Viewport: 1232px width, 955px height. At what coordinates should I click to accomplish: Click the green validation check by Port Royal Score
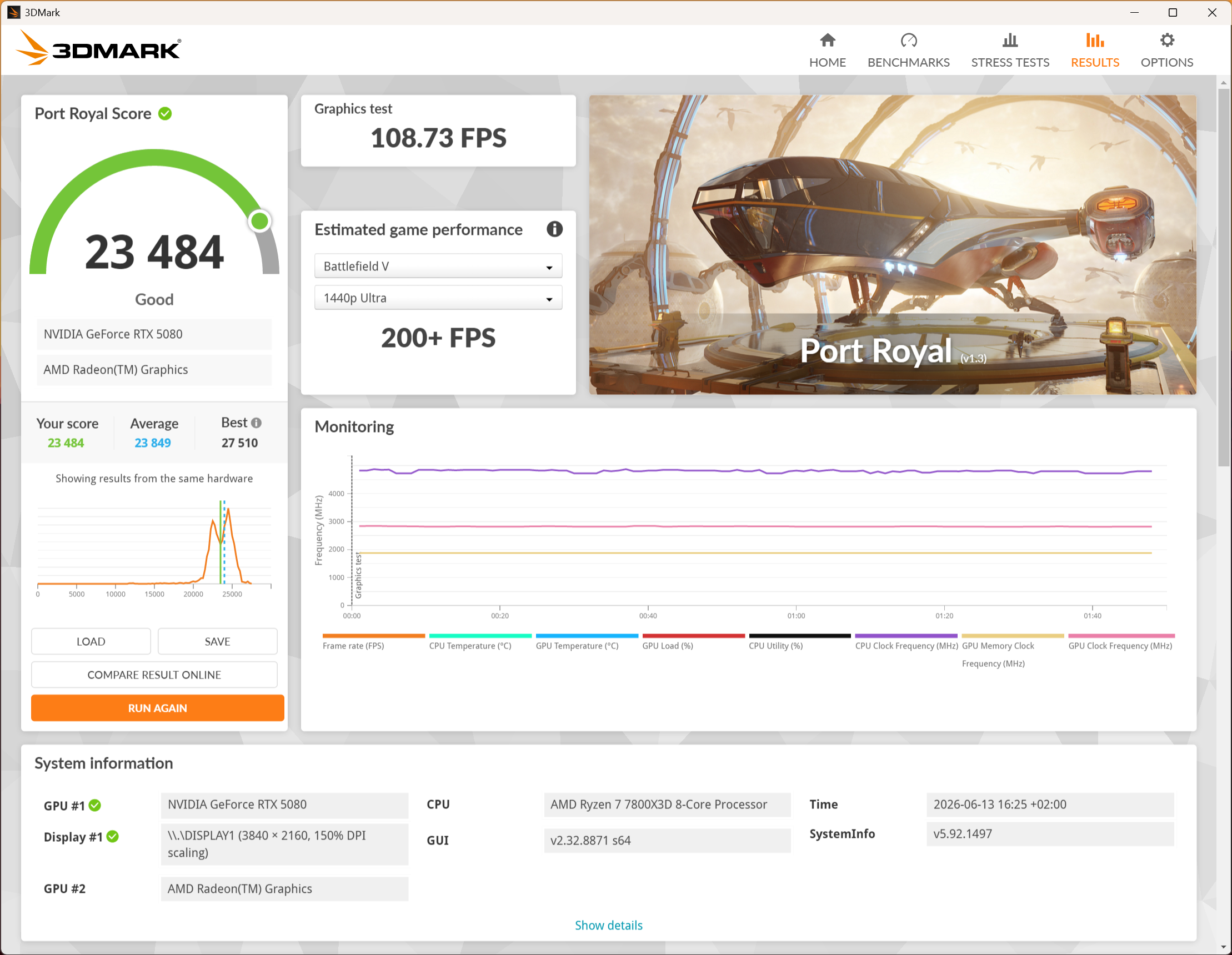[165, 114]
